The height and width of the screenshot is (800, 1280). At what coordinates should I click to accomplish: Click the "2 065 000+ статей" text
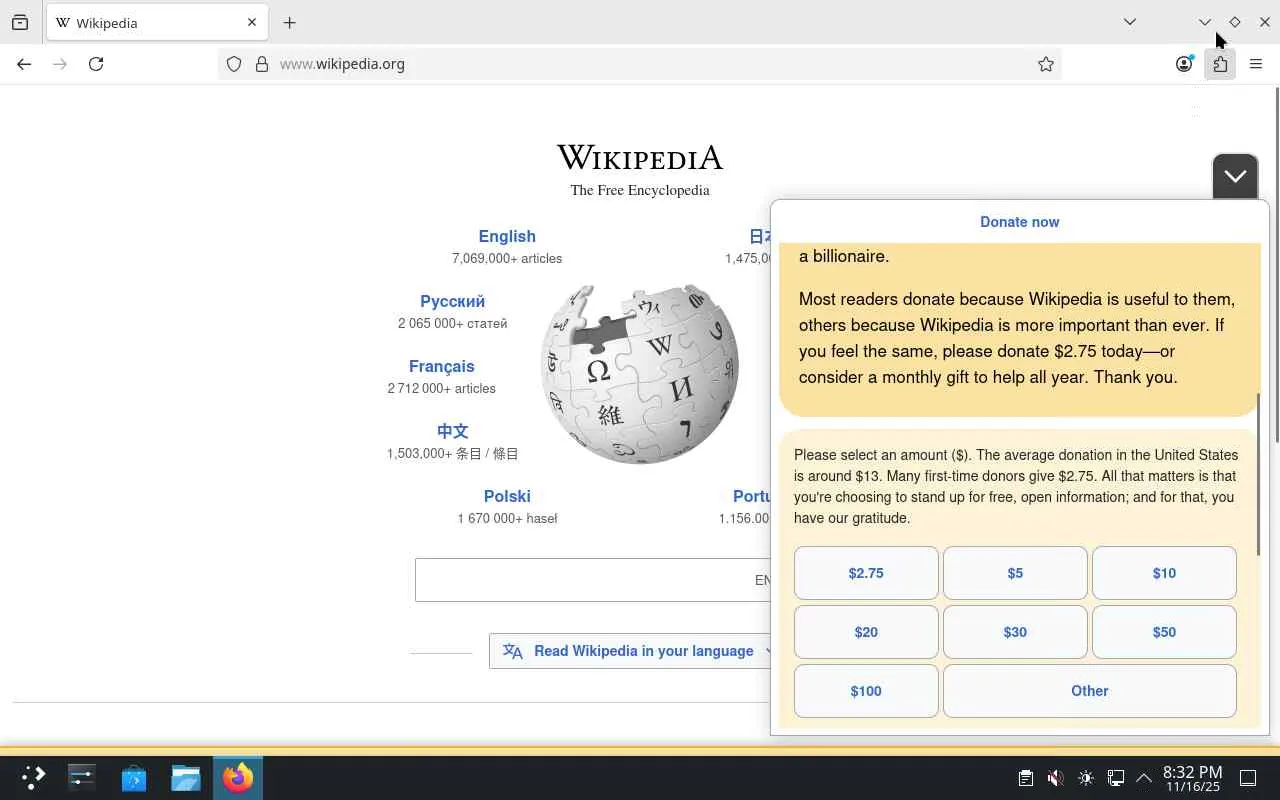pyautogui.click(x=452, y=324)
